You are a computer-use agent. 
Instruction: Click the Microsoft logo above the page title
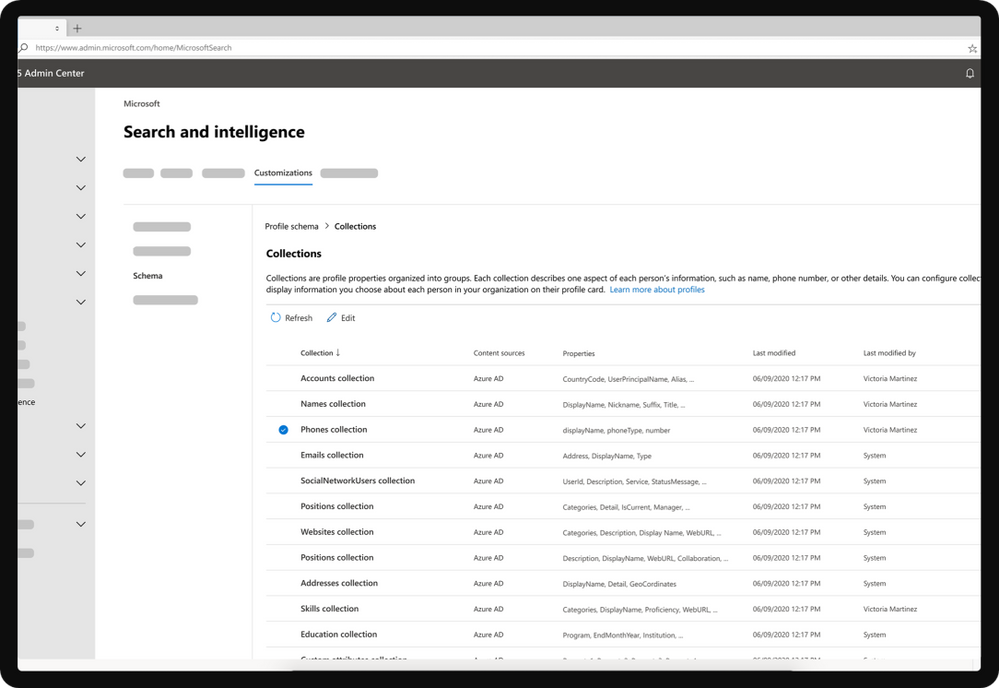142,103
